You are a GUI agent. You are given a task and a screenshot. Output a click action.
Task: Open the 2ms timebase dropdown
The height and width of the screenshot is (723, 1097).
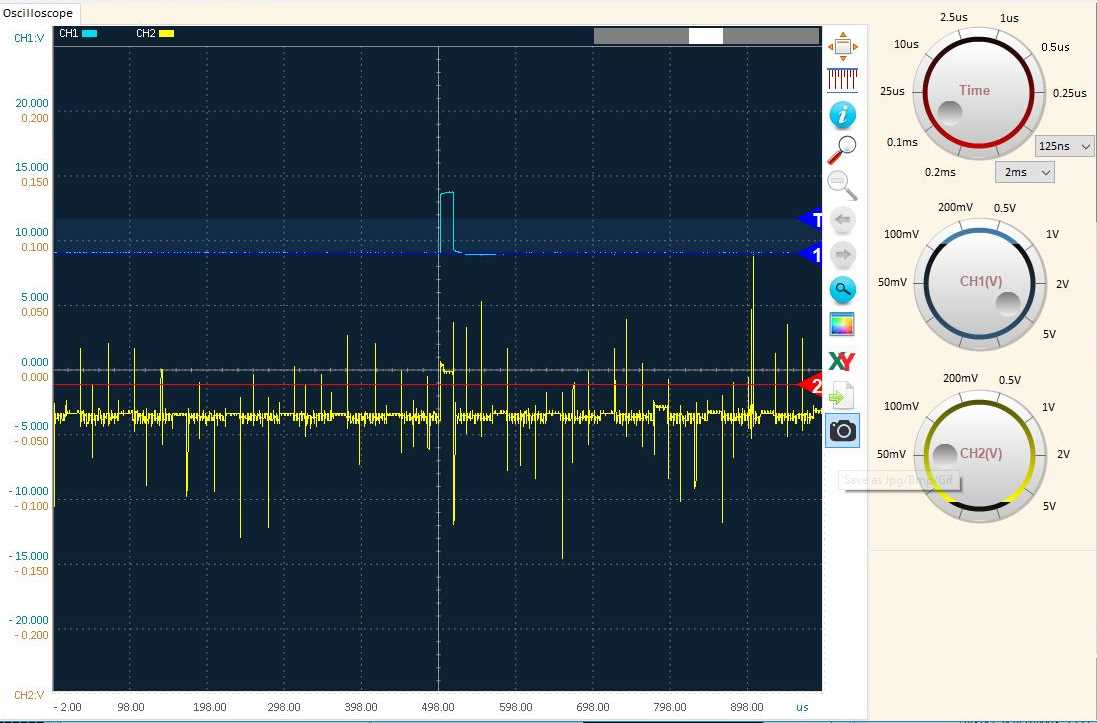coord(1025,172)
